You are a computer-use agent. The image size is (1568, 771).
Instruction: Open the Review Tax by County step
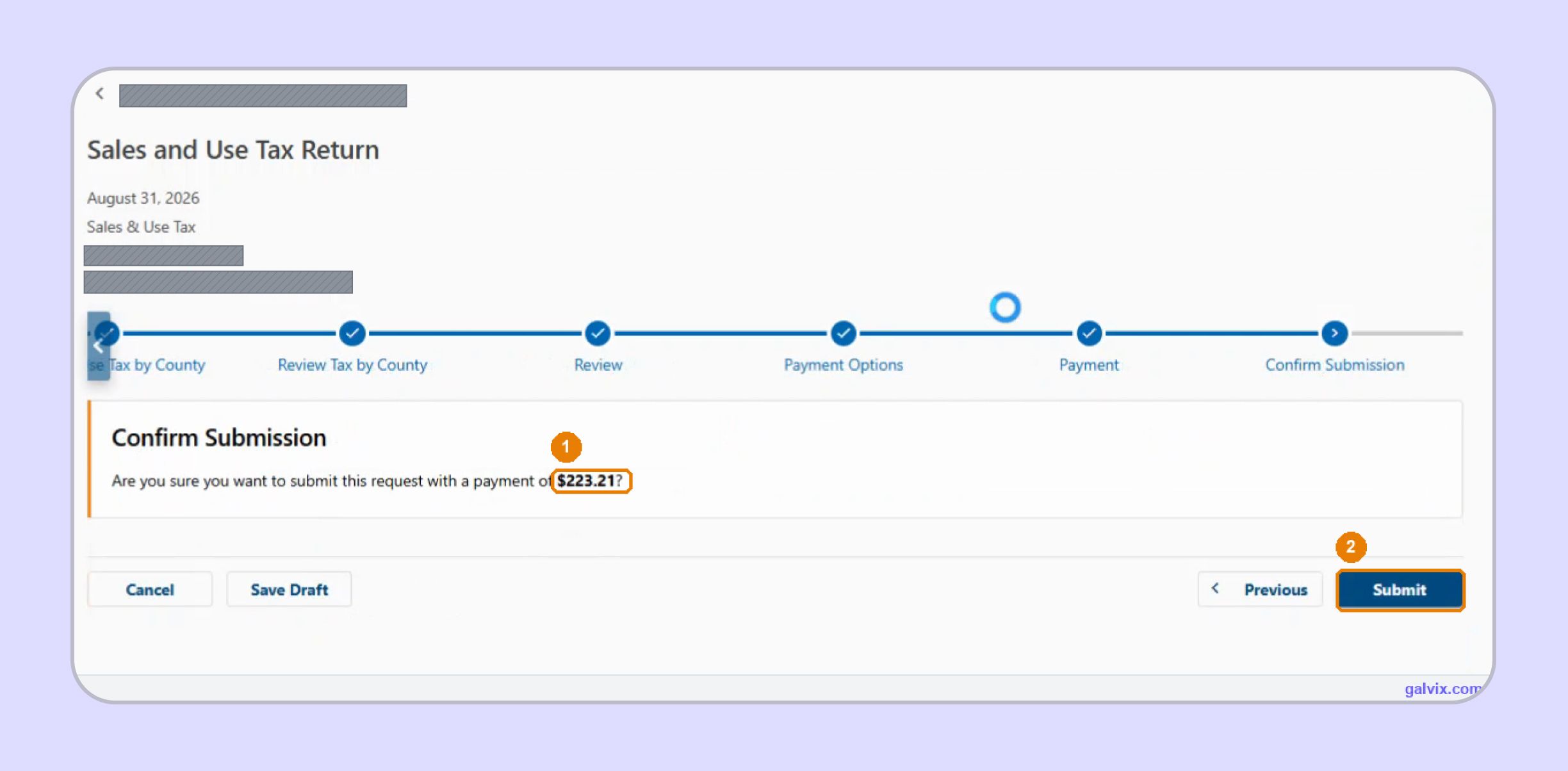point(352,365)
